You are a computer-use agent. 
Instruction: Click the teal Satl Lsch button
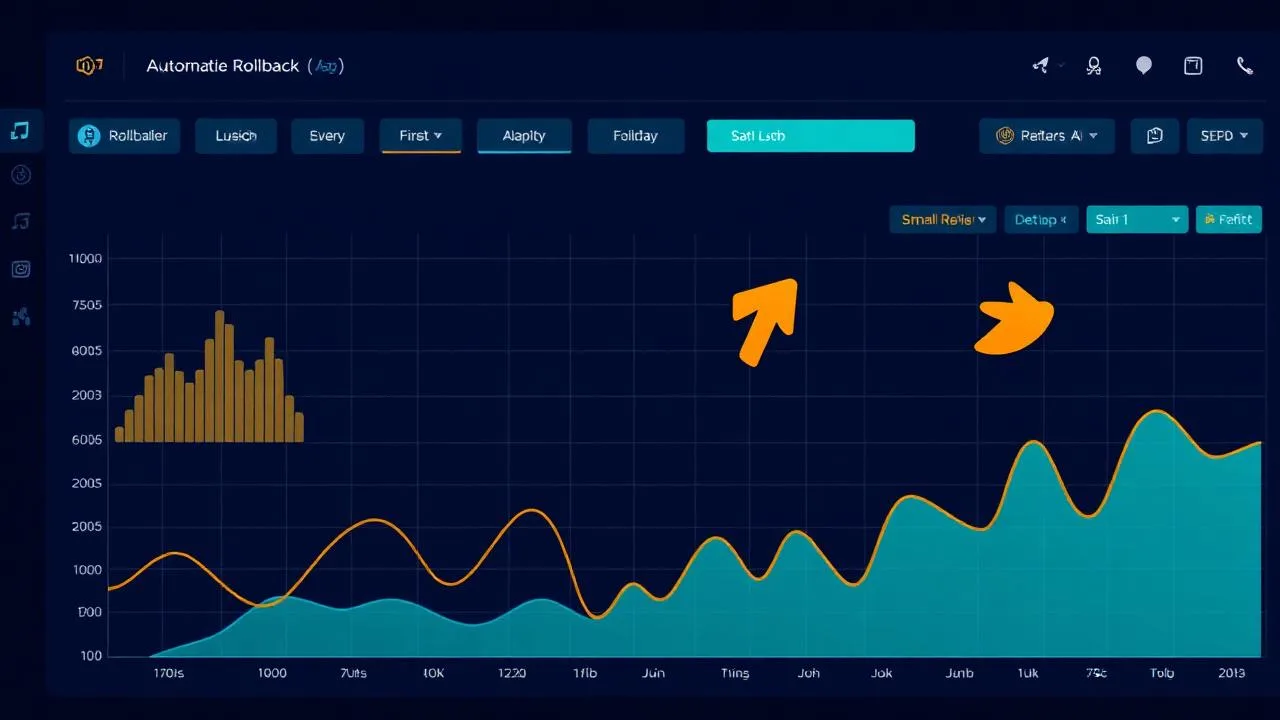(x=811, y=136)
